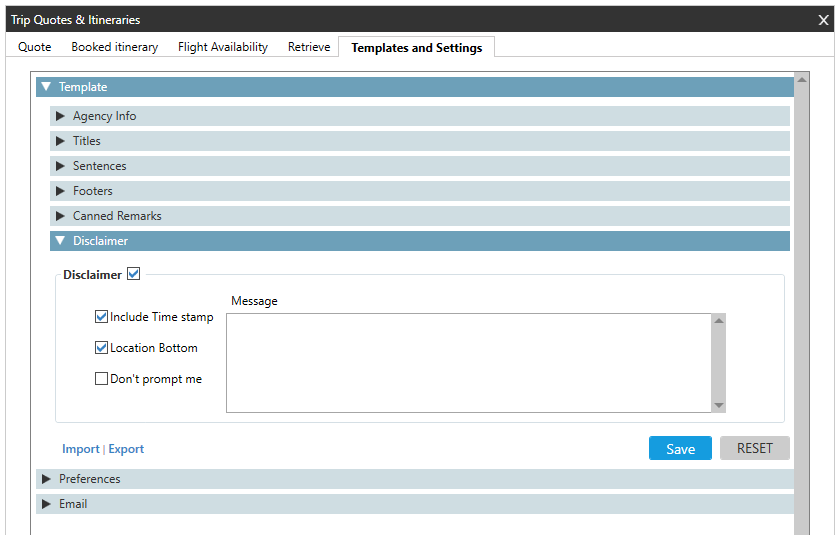Collapse the Template section triangle
838x535 pixels.
click(x=46, y=87)
